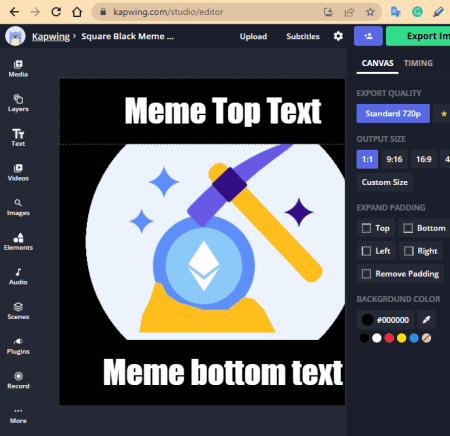
Task: Bookmark this page with star icon
Action: (370, 12)
